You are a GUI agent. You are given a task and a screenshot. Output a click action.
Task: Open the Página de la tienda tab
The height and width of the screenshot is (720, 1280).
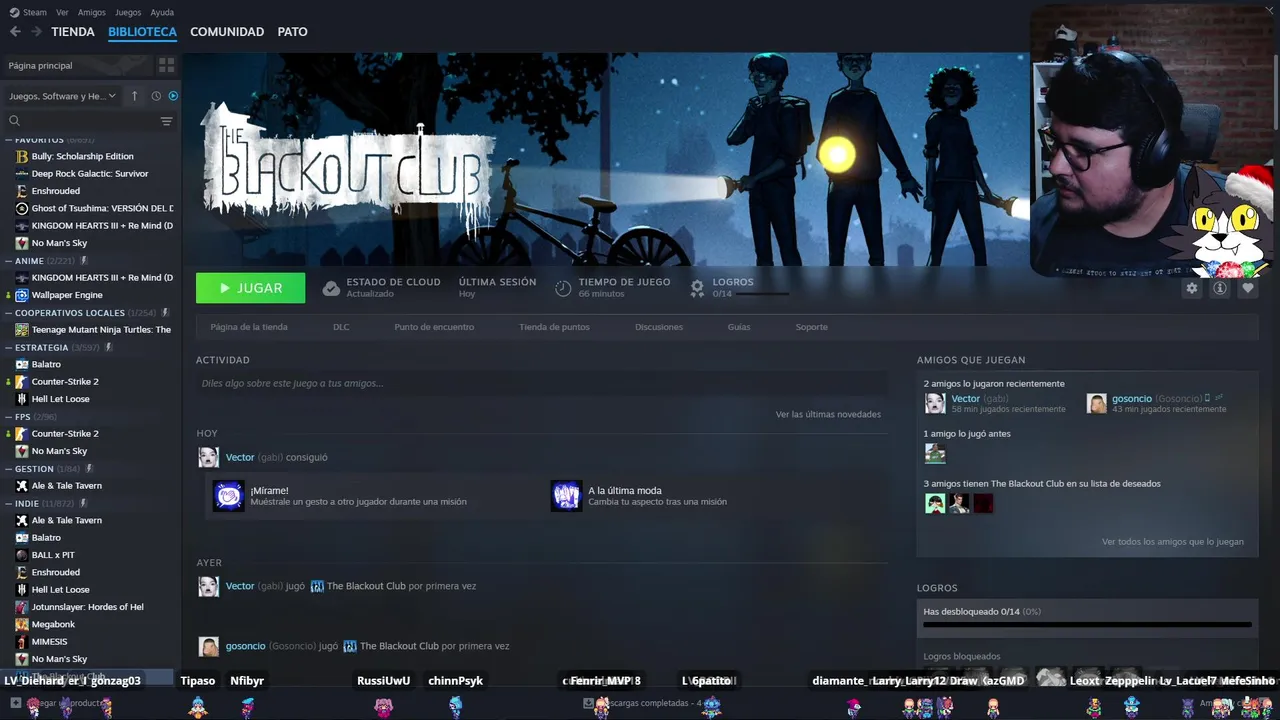(249, 327)
